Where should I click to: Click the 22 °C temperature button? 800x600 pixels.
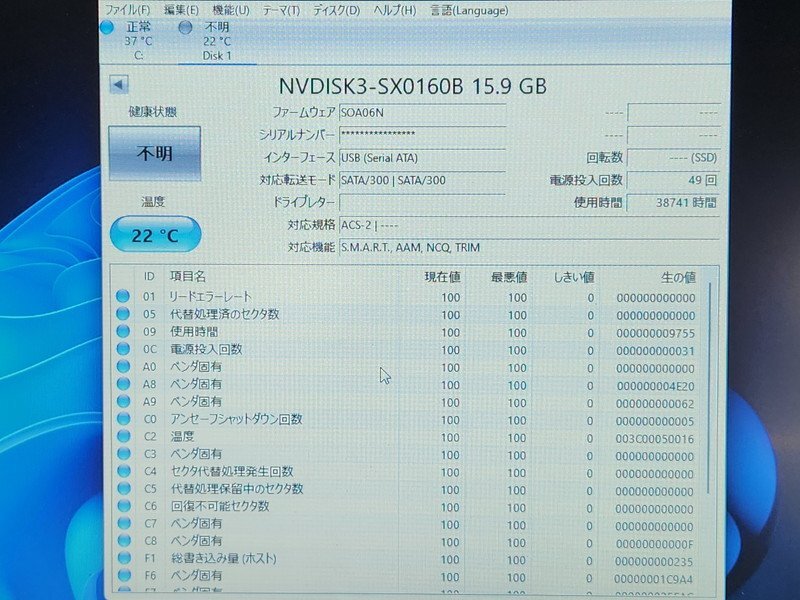pos(155,236)
